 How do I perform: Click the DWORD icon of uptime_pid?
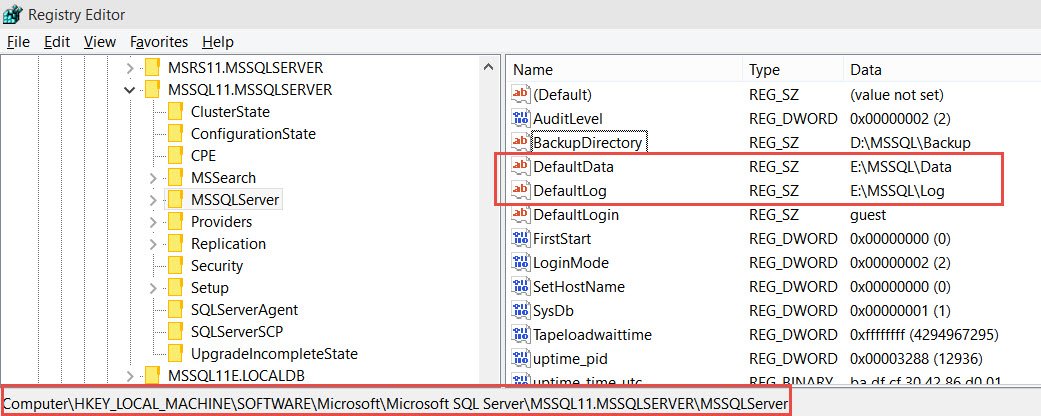pyautogui.click(x=521, y=358)
